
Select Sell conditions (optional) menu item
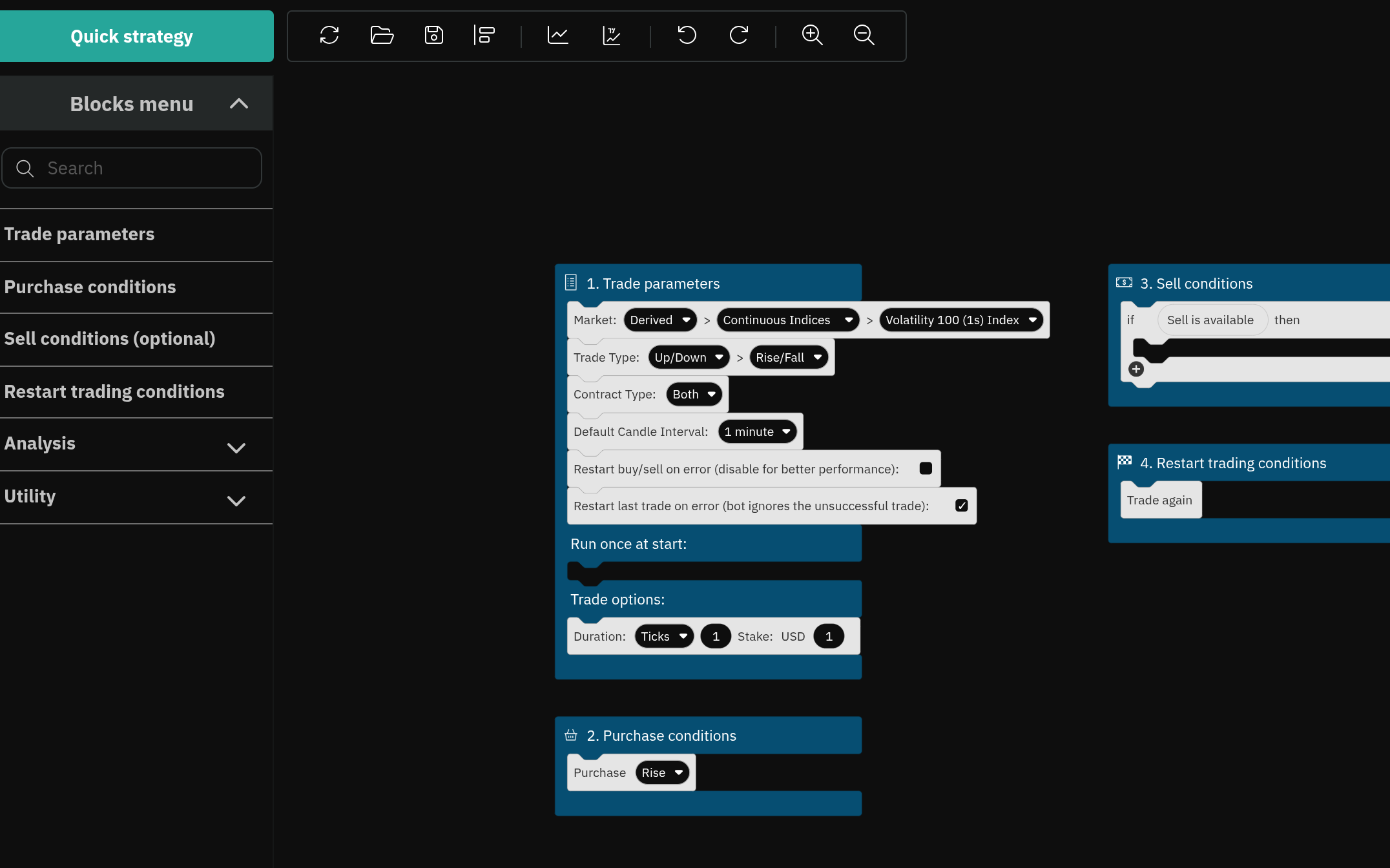[x=136, y=339]
